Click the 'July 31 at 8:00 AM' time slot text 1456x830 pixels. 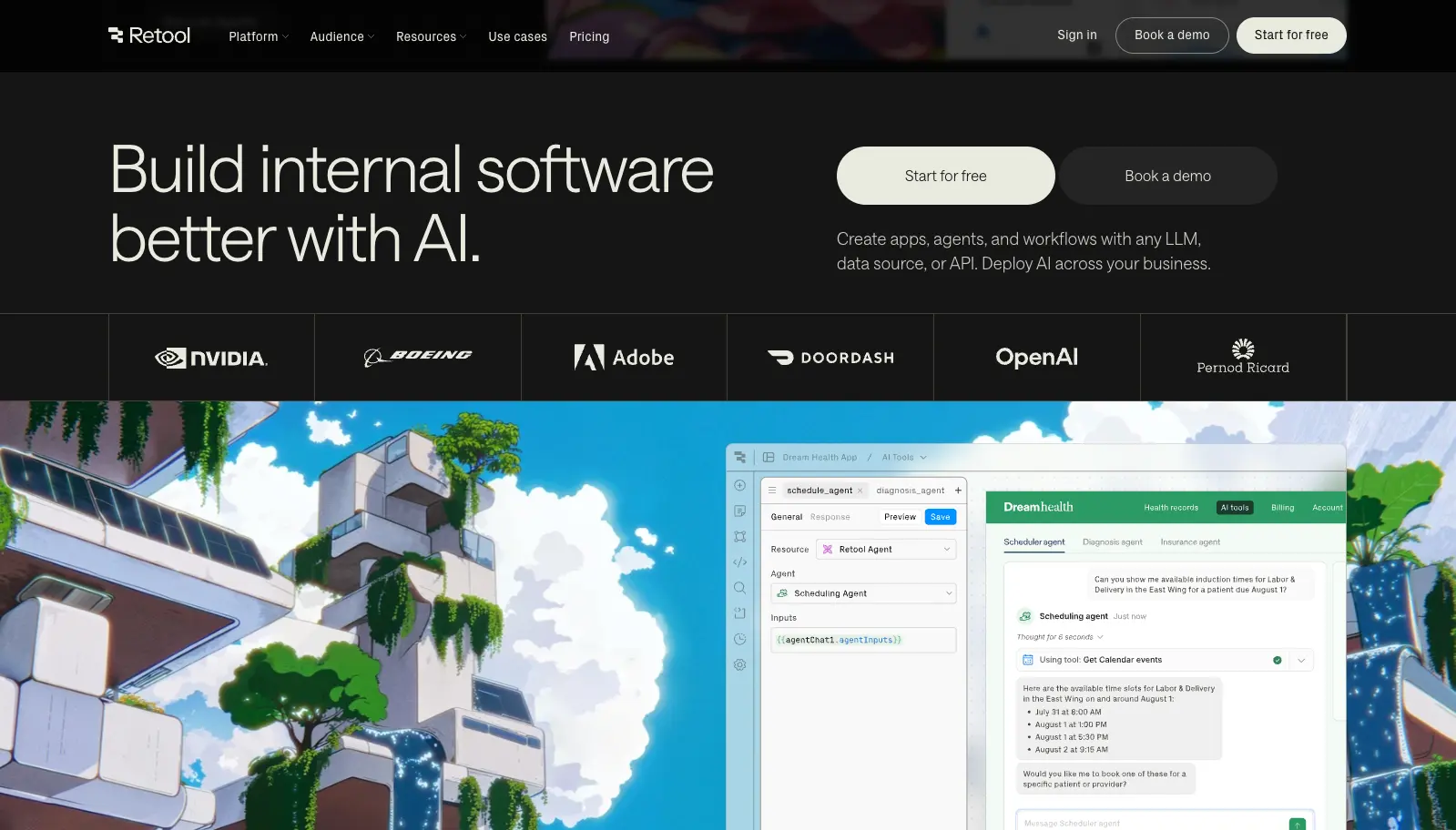[1068, 713]
